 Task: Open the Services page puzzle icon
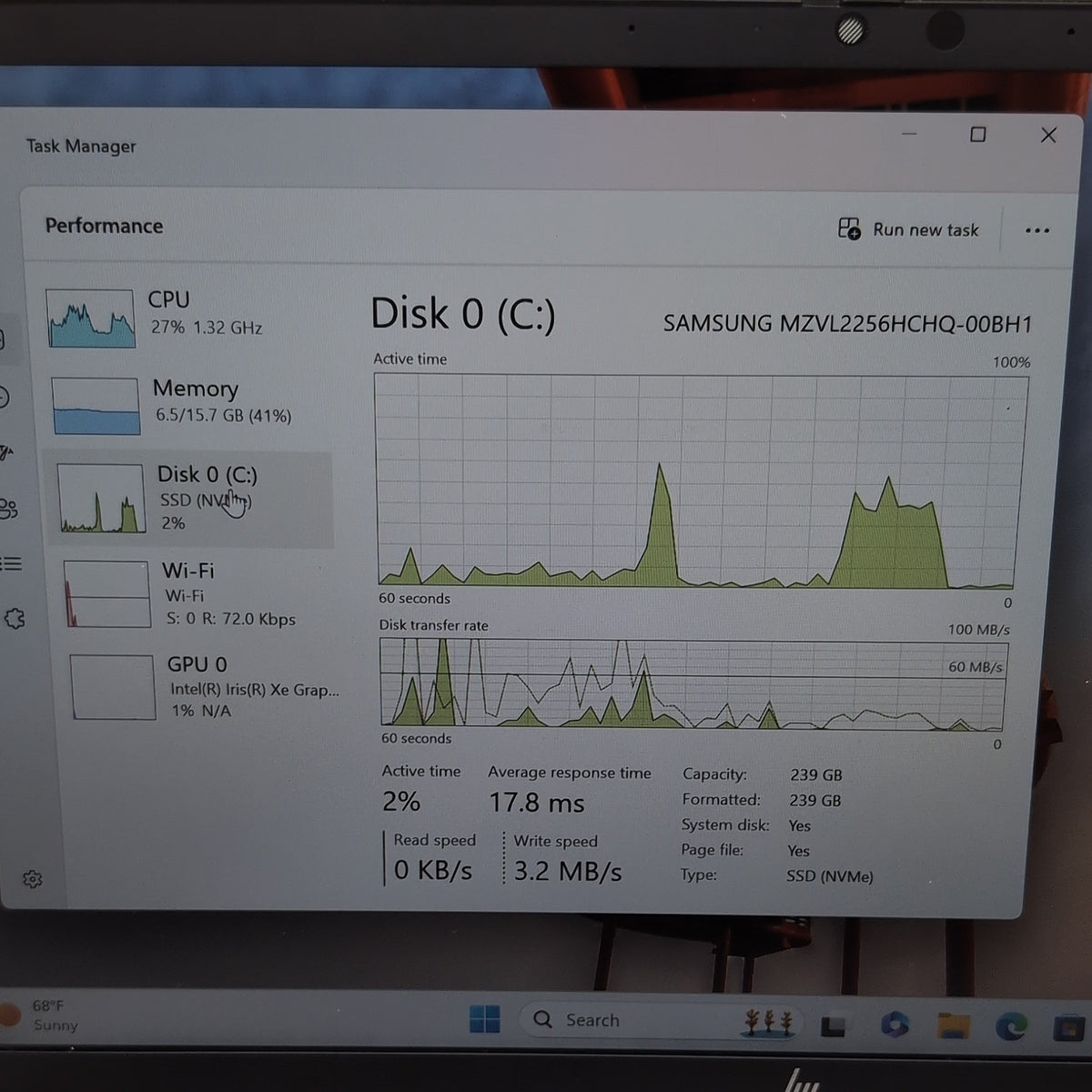click(15, 619)
